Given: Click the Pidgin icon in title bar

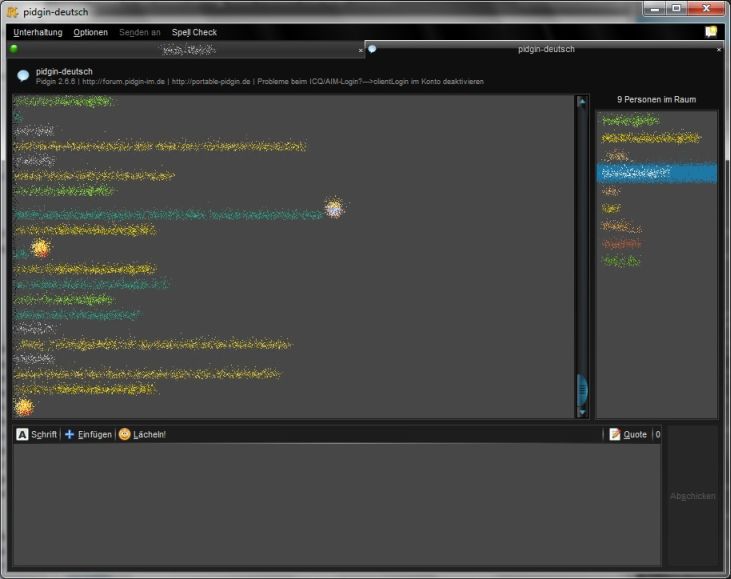Looking at the screenshot, I should tap(12, 11).
